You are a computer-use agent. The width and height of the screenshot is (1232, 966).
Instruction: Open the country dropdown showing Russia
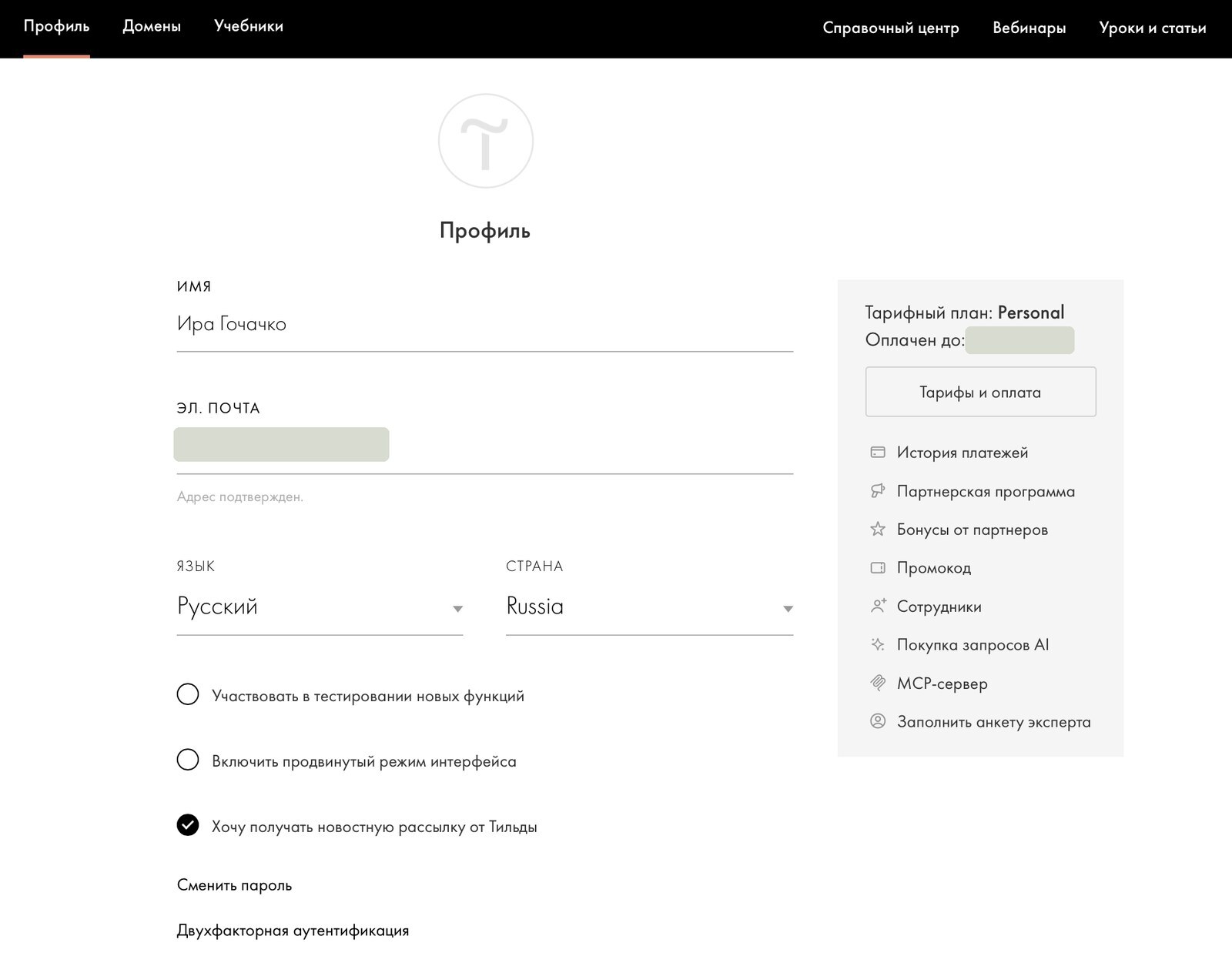point(649,607)
